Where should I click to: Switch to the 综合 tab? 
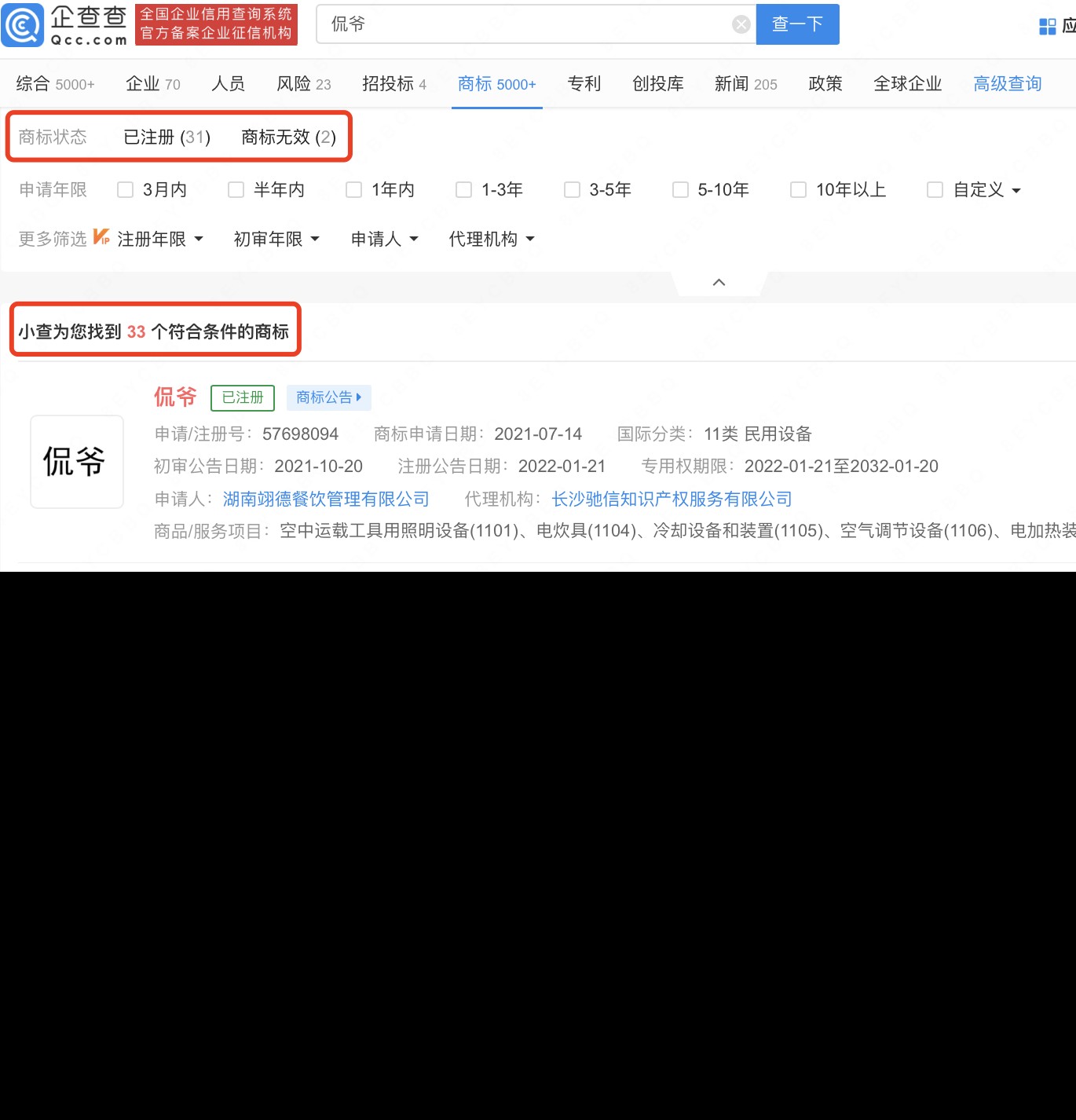55,84
